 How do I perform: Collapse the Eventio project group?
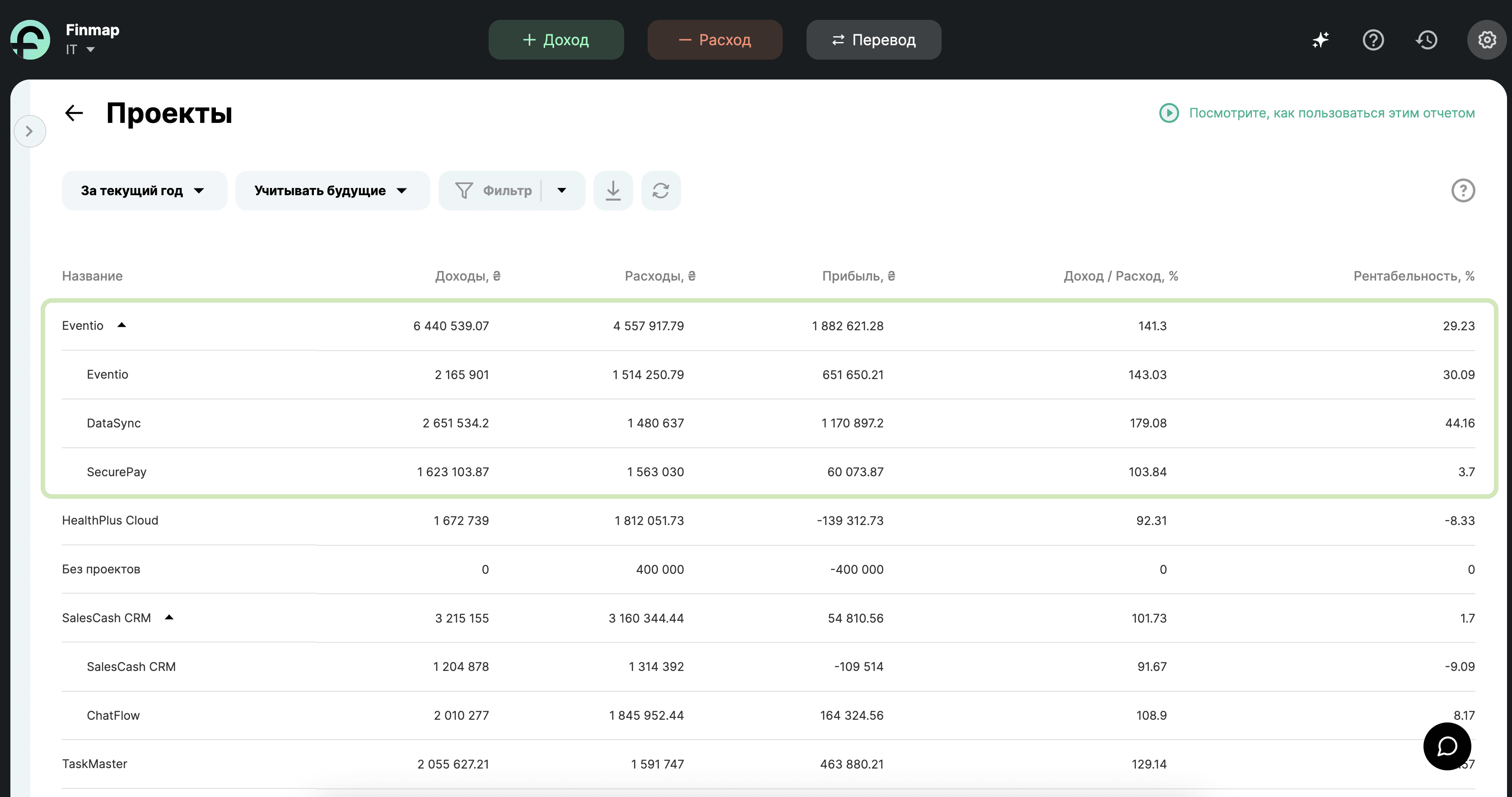(121, 325)
